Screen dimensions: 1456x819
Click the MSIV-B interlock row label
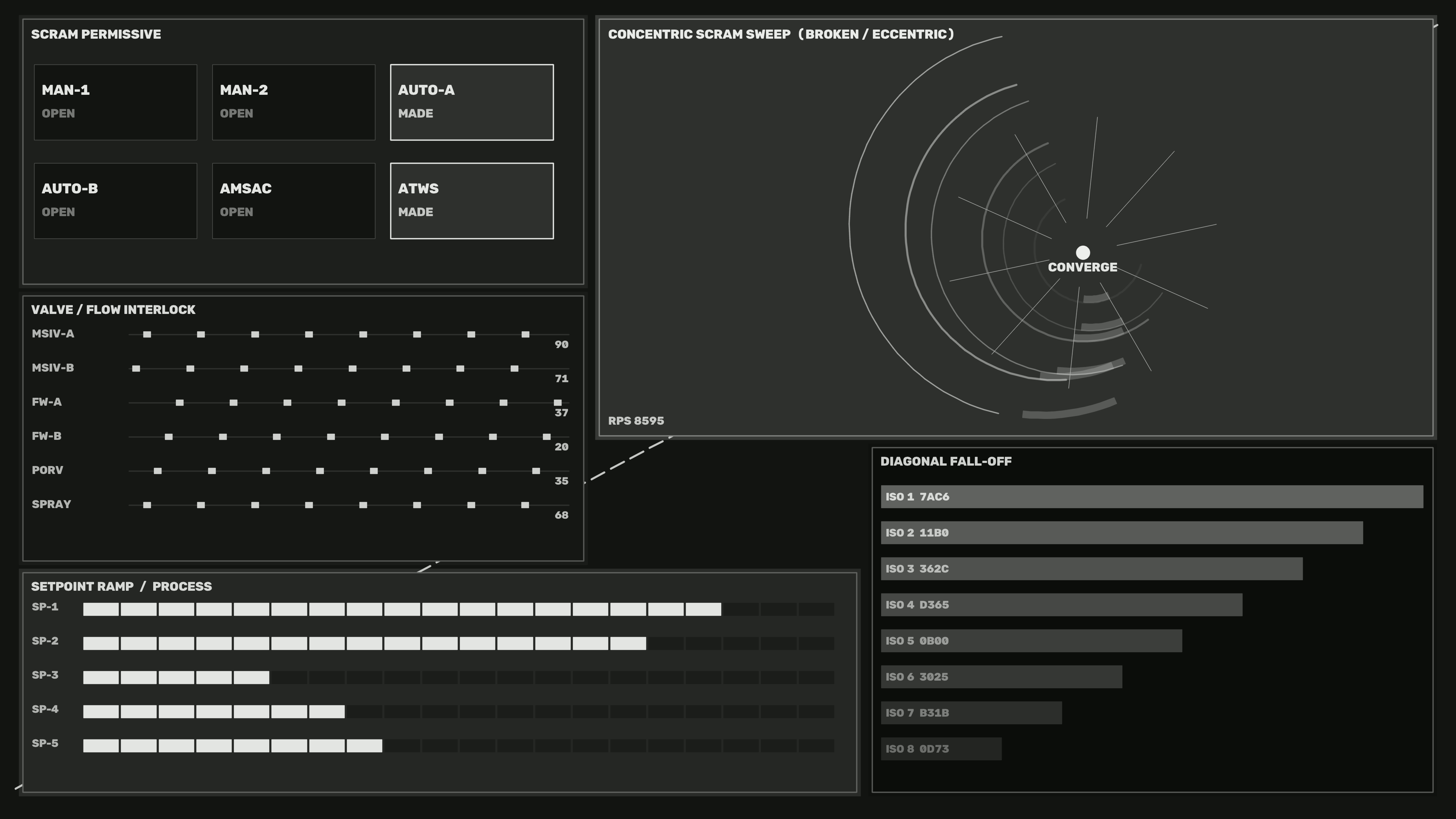click(53, 367)
